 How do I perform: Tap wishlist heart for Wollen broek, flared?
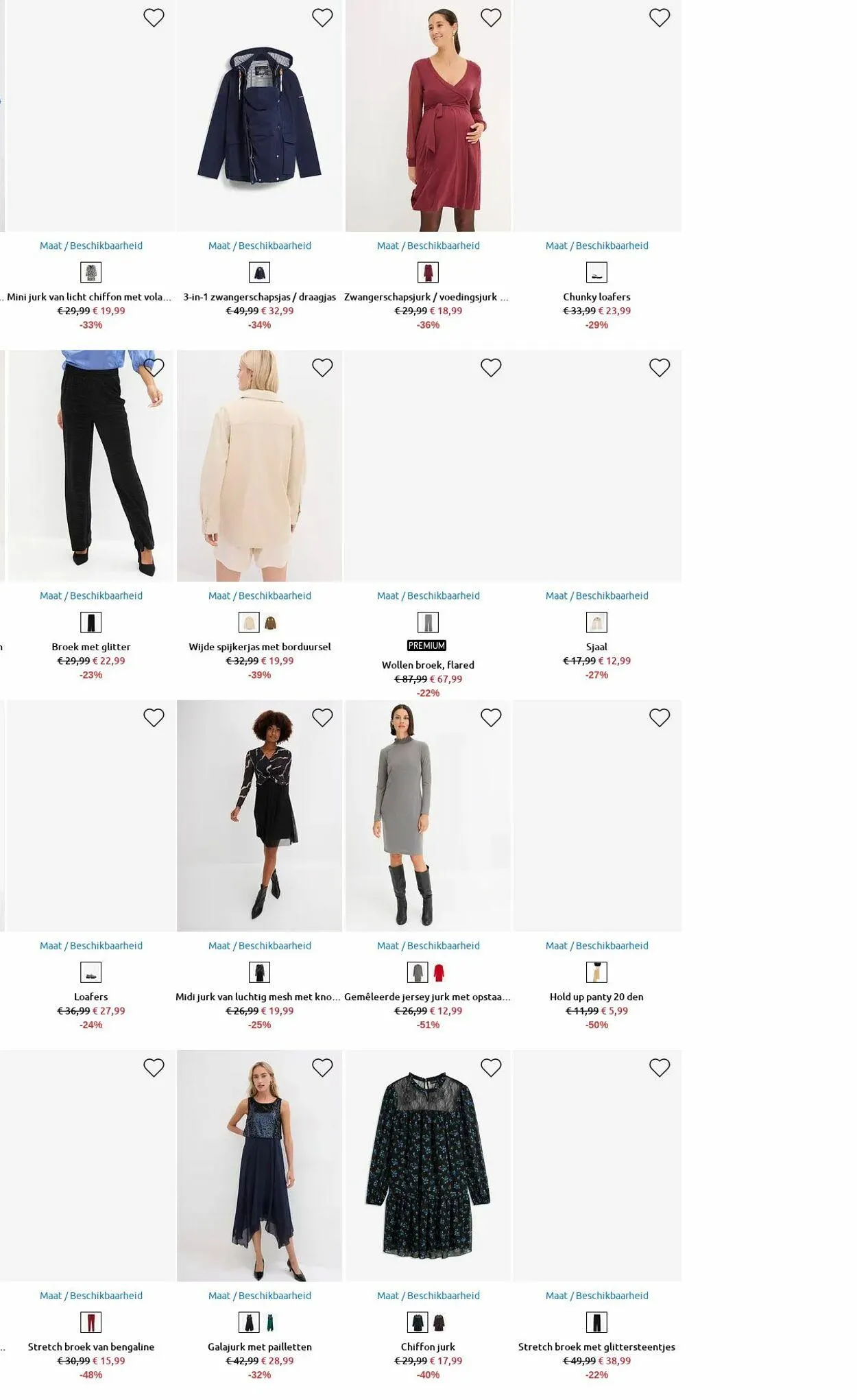click(491, 368)
